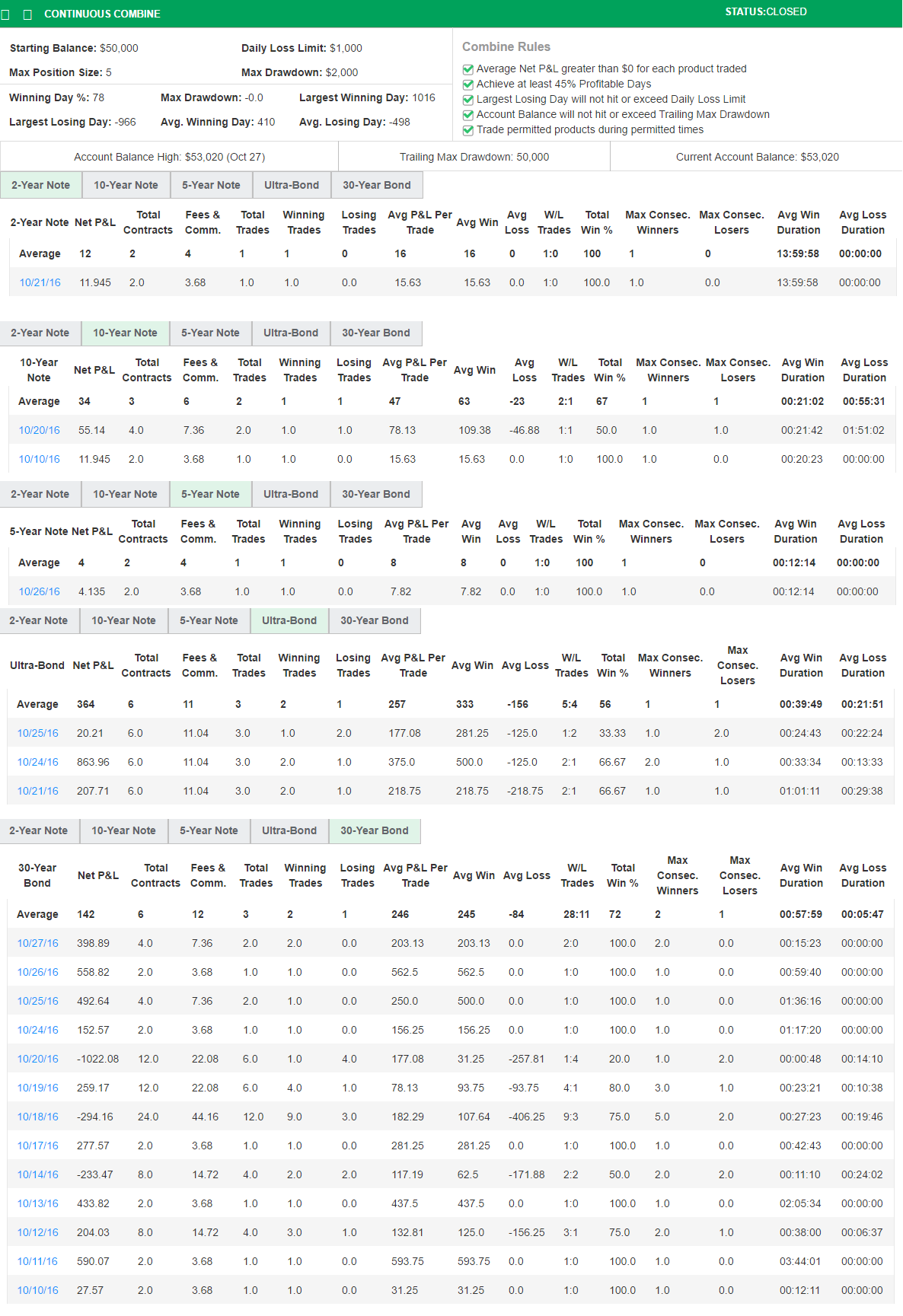Open 10/24/16 link in the Ultra-Bond table
The image size is (903, 1316).
coord(38,762)
